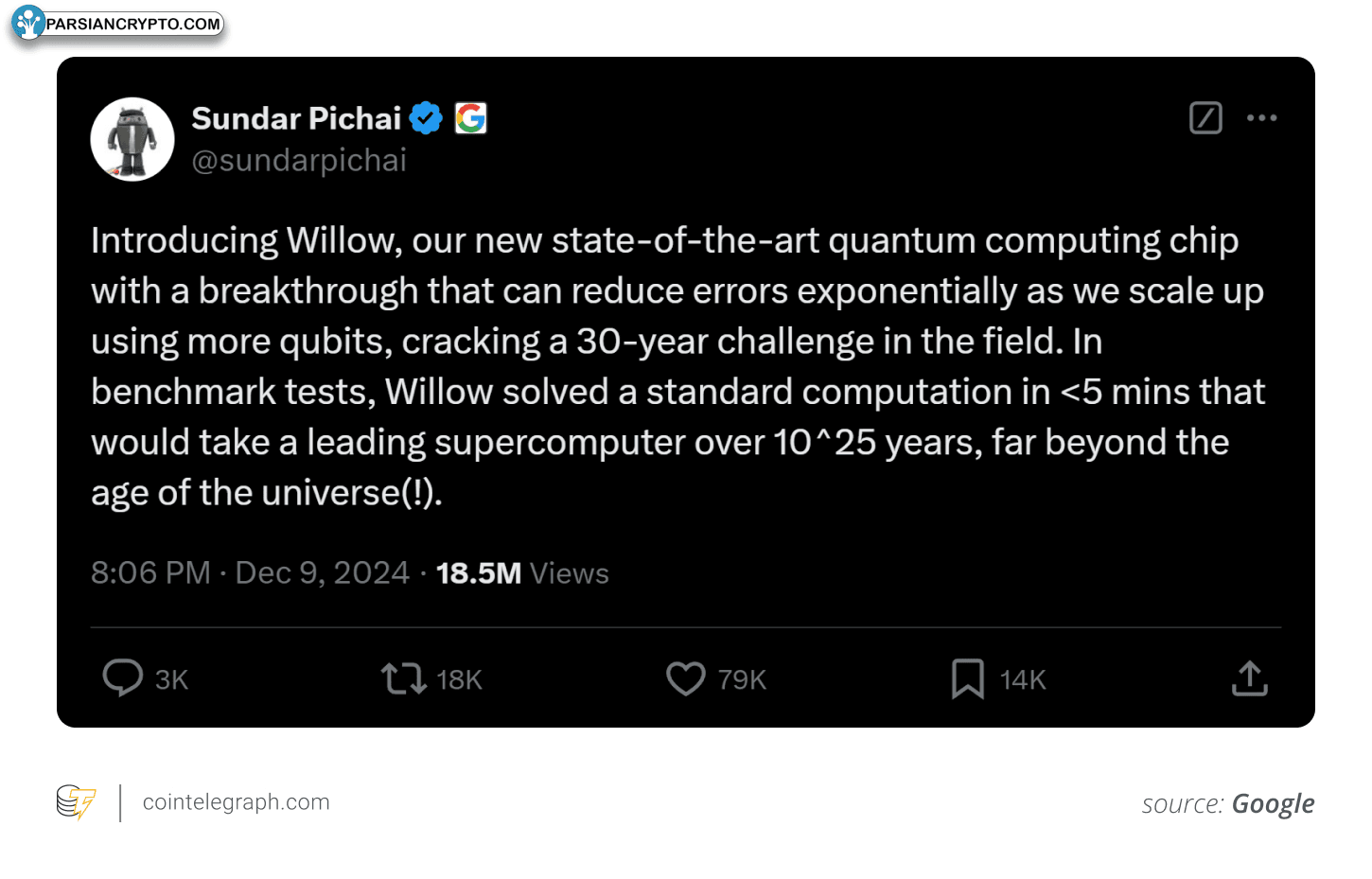Viewport: 1372px width, 879px height.
Task: Open Sundar Pichai's Android profile picture
Action: pos(132,139)
